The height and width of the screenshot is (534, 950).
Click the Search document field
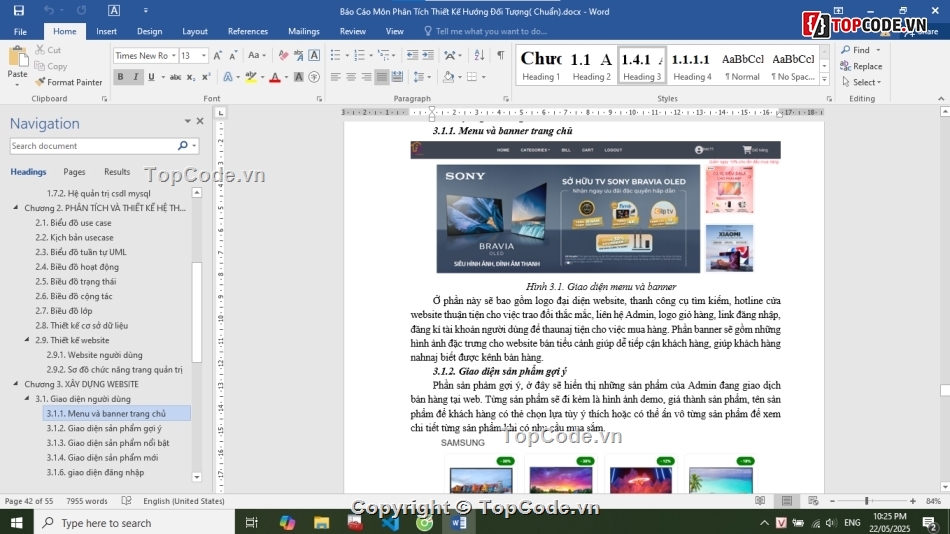point(92,145)
